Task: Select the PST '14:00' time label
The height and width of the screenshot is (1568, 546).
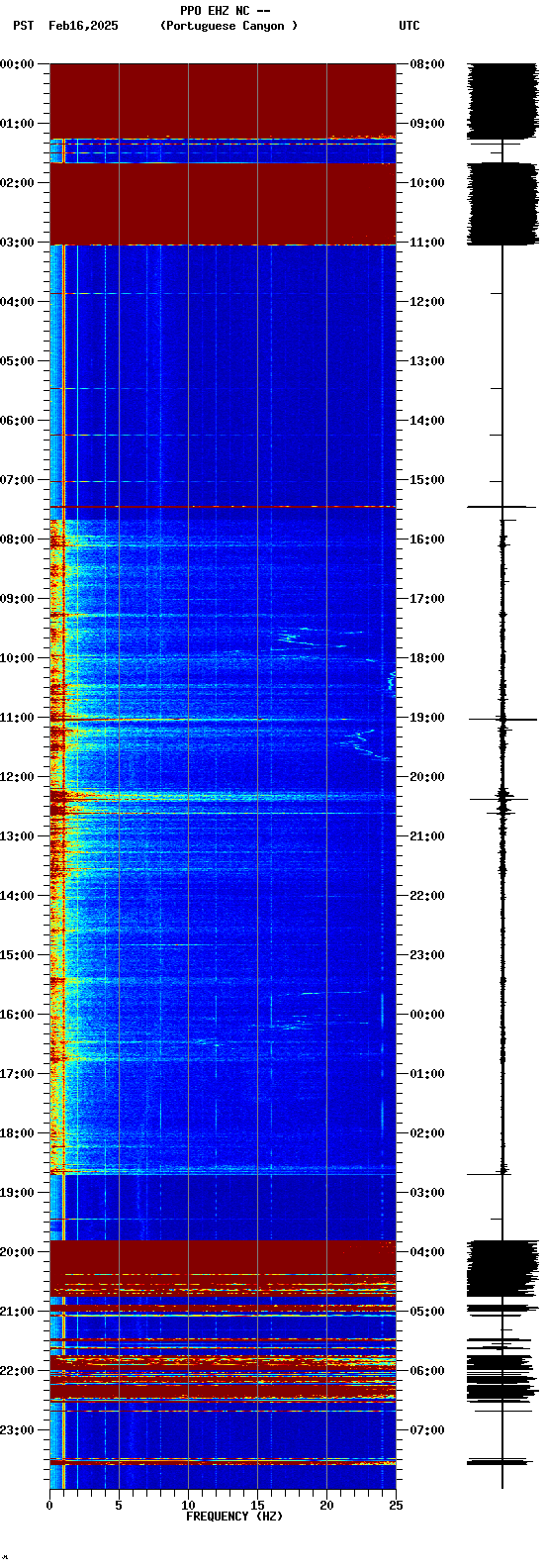Action: [18, 896]
